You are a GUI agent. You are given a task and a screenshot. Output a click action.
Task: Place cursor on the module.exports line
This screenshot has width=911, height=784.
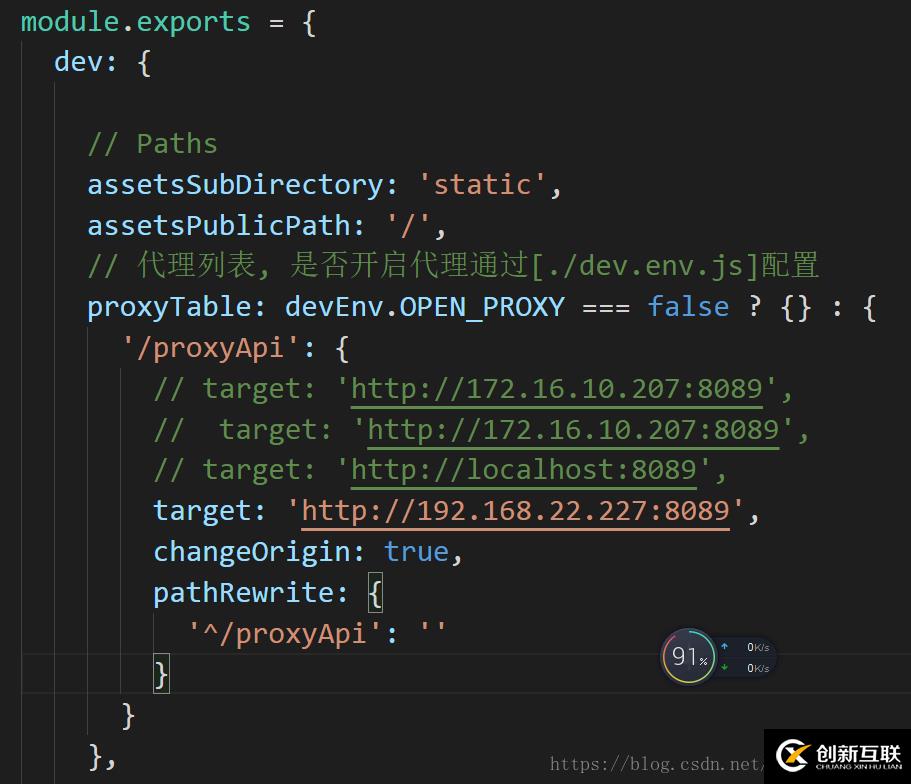click(135, 22)
